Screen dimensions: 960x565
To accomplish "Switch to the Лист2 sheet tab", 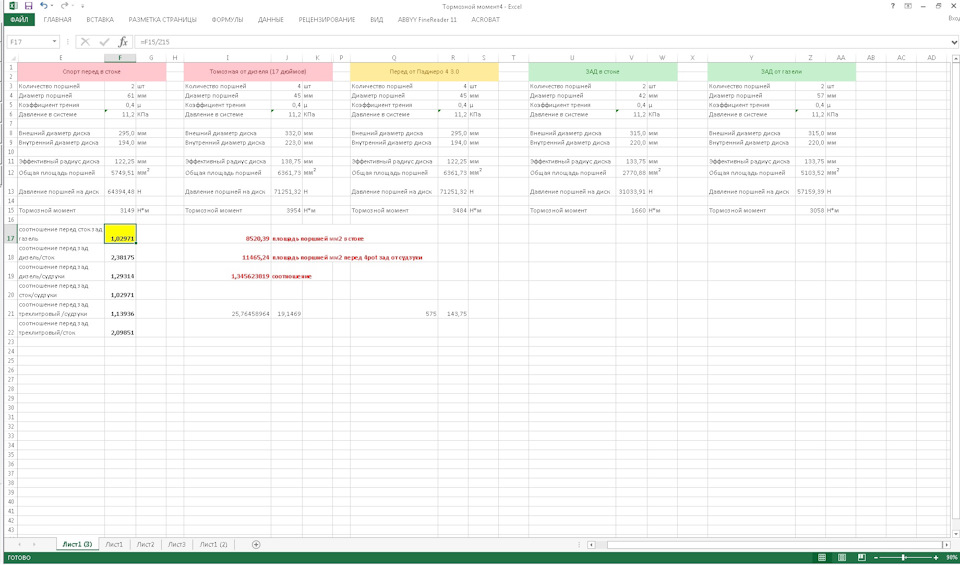I will click(x=146, y=544).
